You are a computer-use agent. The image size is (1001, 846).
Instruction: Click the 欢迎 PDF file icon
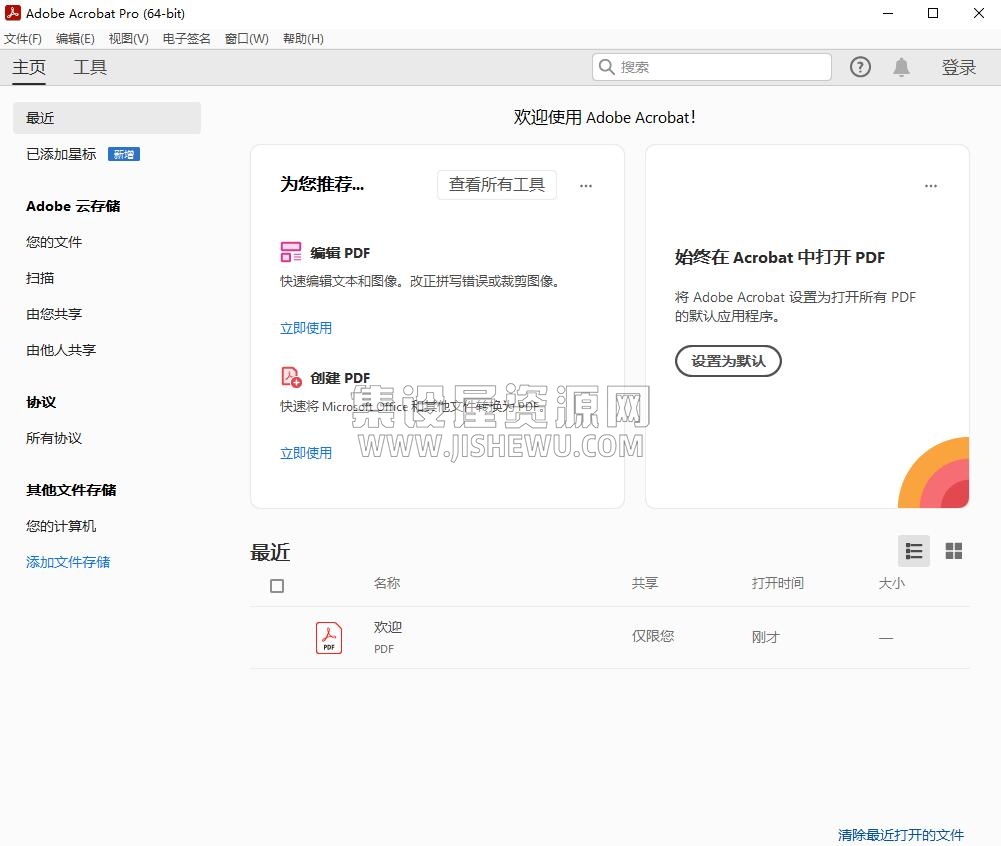point(329,637)
